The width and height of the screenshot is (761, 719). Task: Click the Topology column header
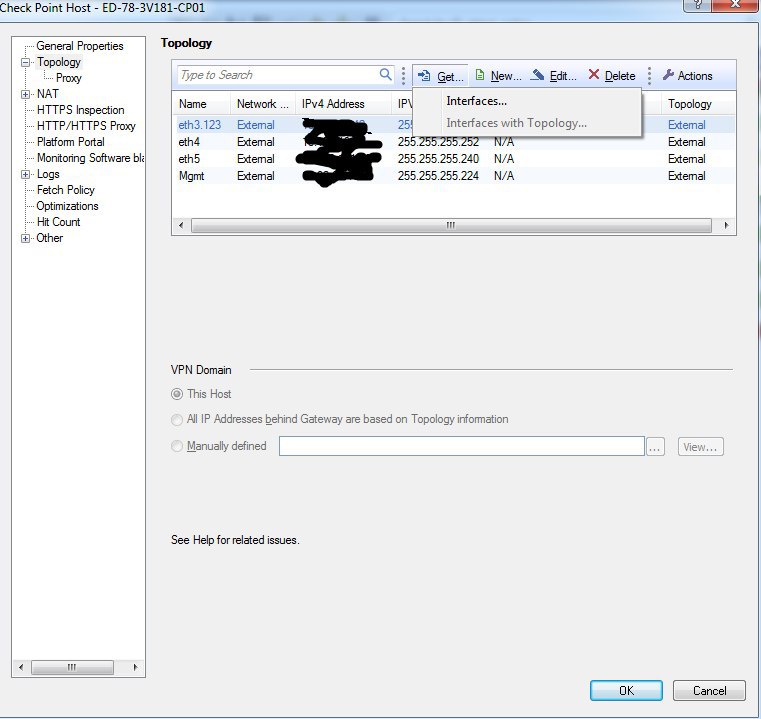pyautogui.click(x=698, y=104)
